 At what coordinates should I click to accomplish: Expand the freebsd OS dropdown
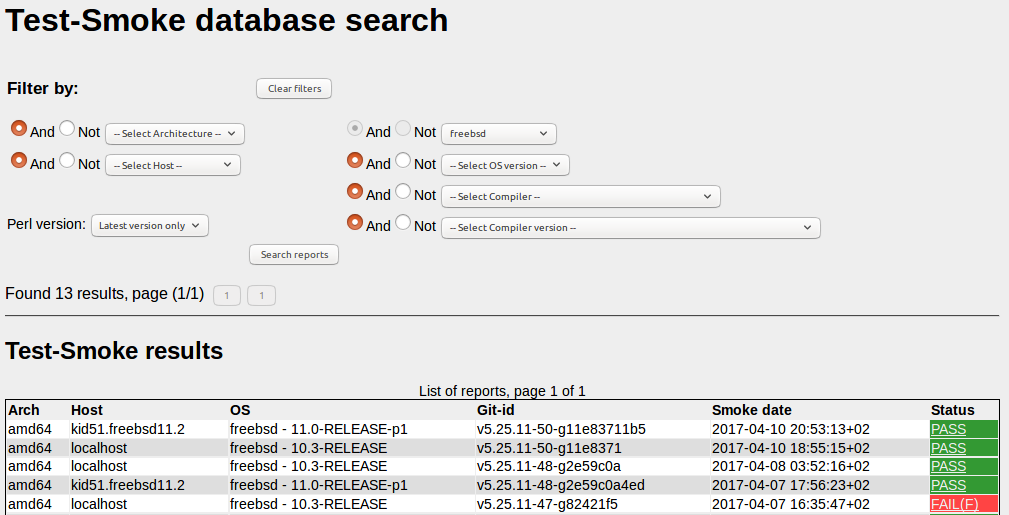[x=499, y=133]
